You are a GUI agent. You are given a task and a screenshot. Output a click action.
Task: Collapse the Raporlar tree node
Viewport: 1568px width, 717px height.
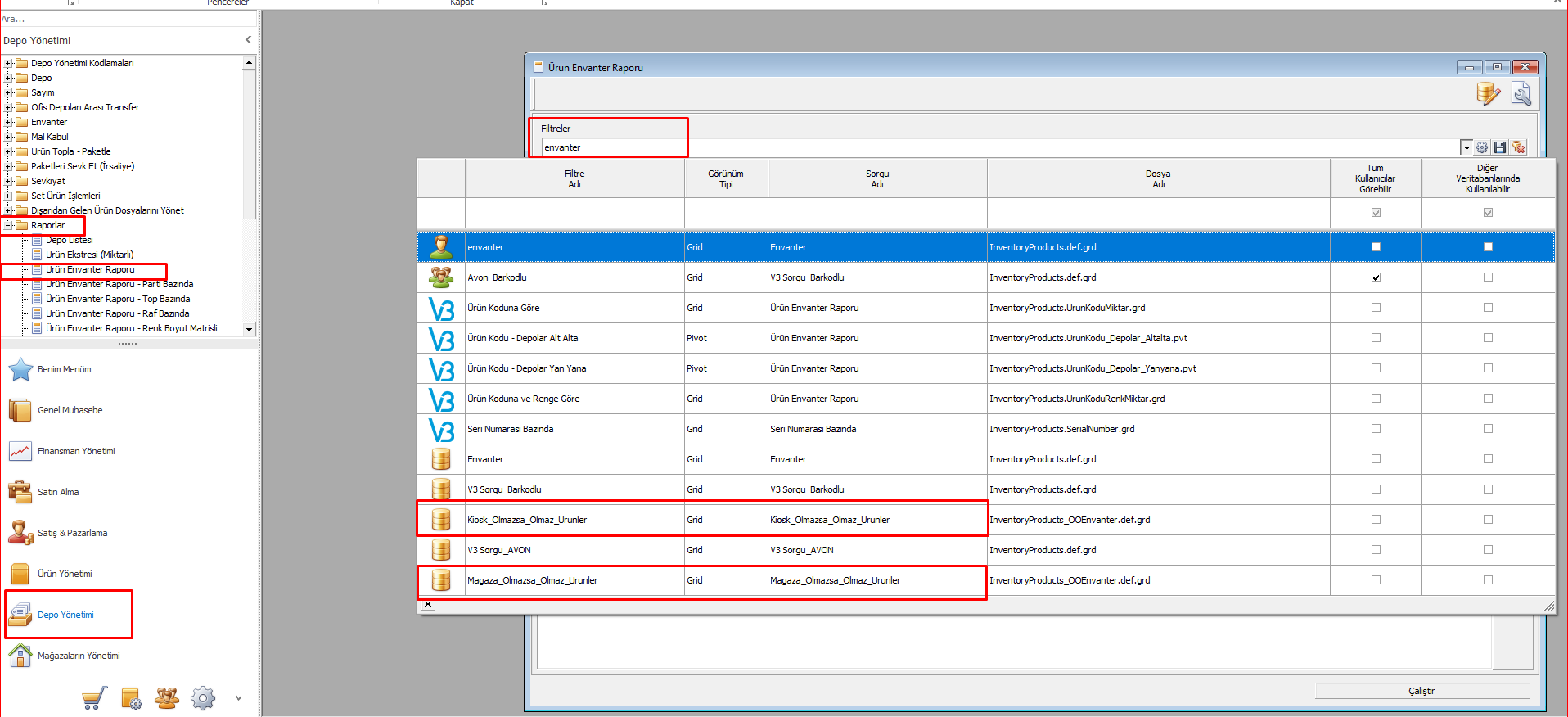(8, 225)
